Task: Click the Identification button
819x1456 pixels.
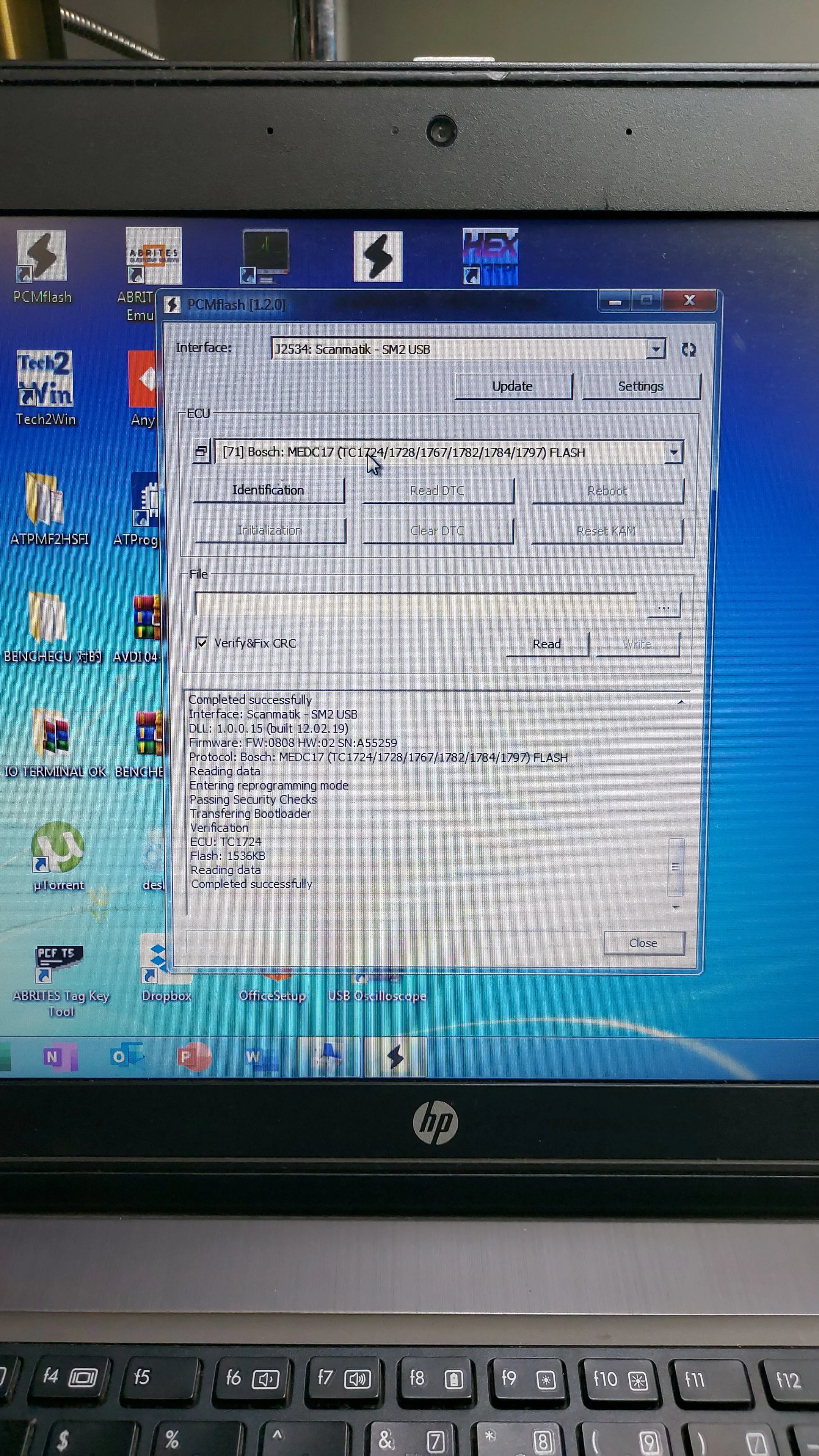Action: 268,491
